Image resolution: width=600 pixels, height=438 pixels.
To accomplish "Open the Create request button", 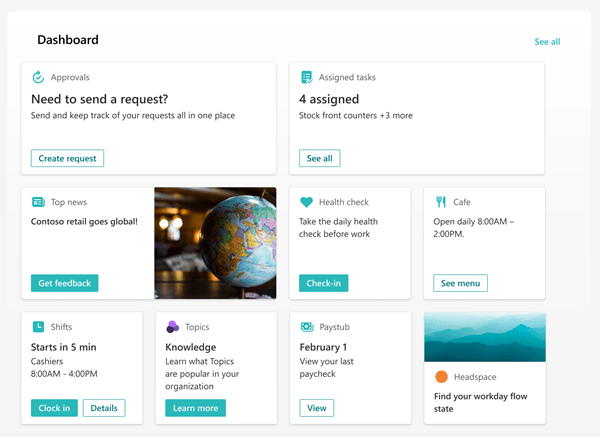I will [67, 158].
